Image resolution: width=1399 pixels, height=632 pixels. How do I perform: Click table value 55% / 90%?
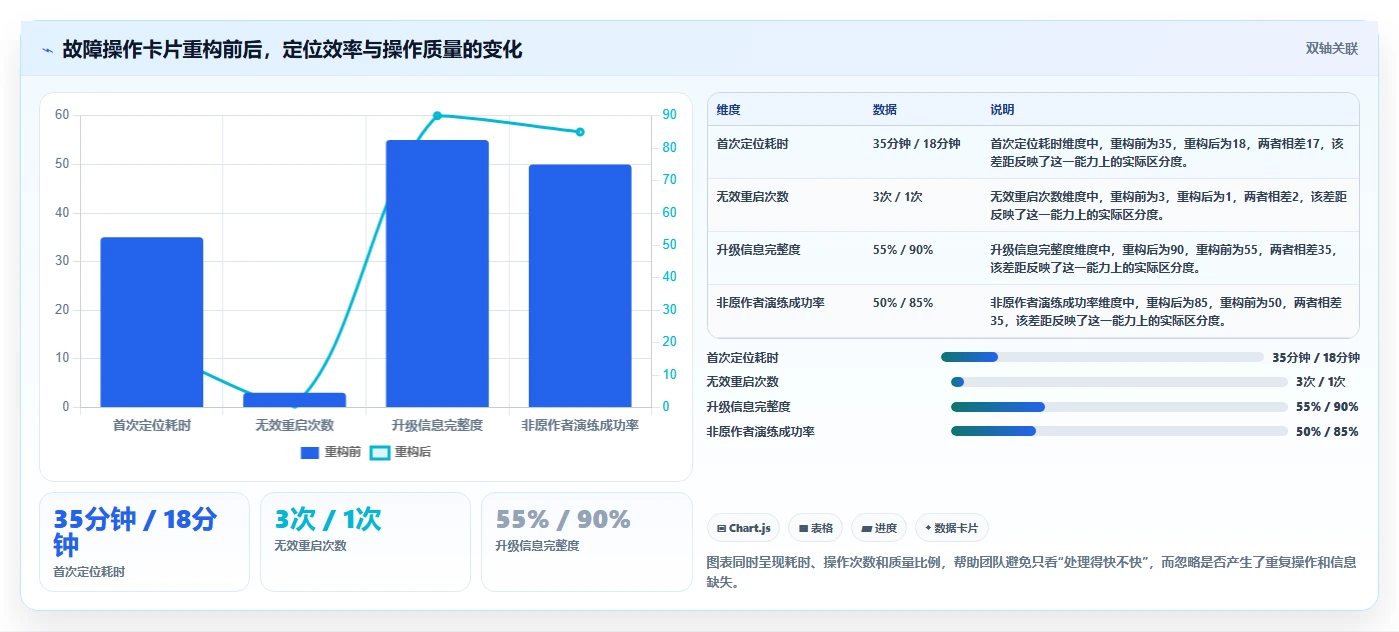click(902, 250)
